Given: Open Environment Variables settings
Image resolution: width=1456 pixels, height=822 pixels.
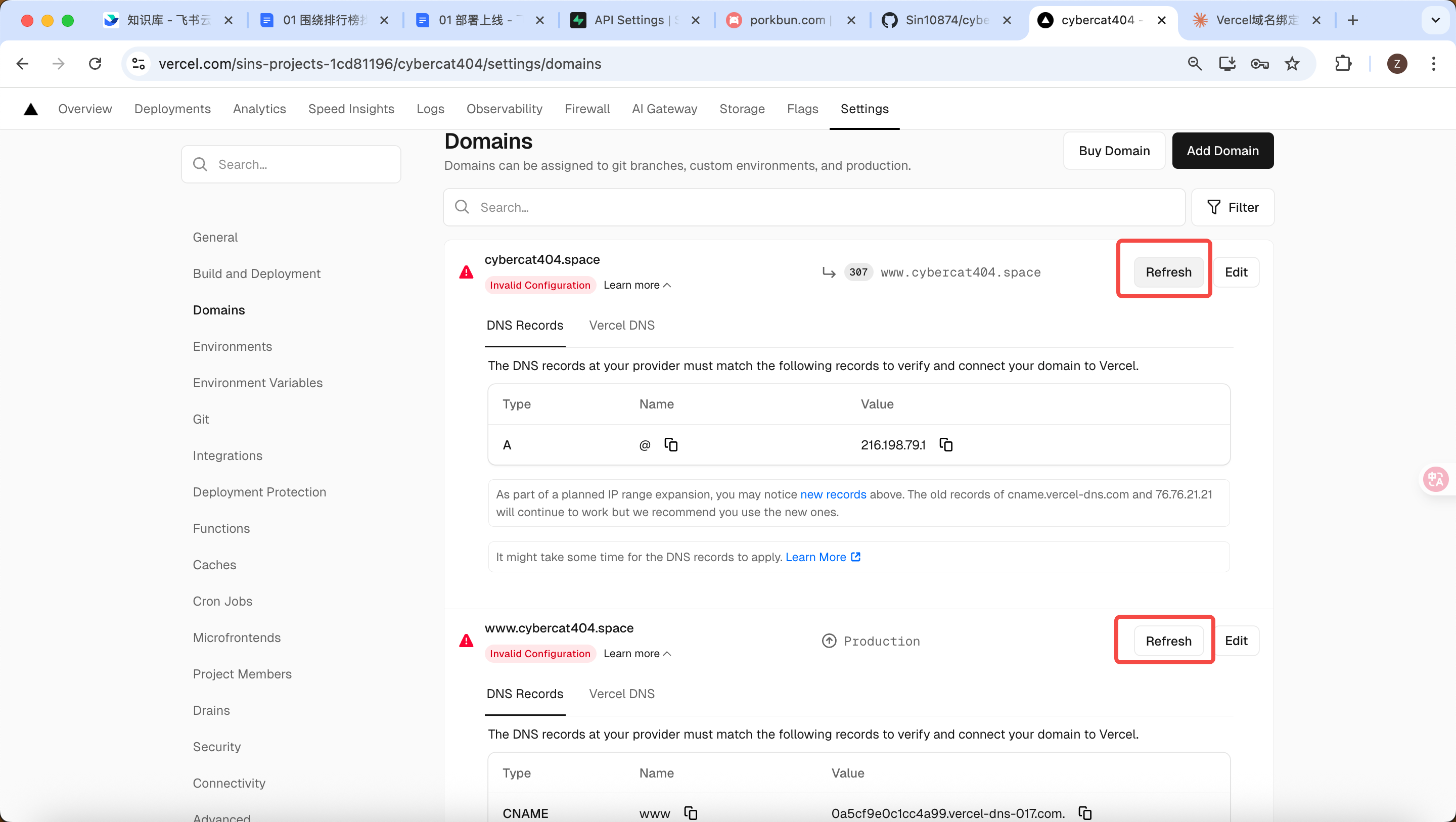Looking at the screenshot, I should coord(258,383).
